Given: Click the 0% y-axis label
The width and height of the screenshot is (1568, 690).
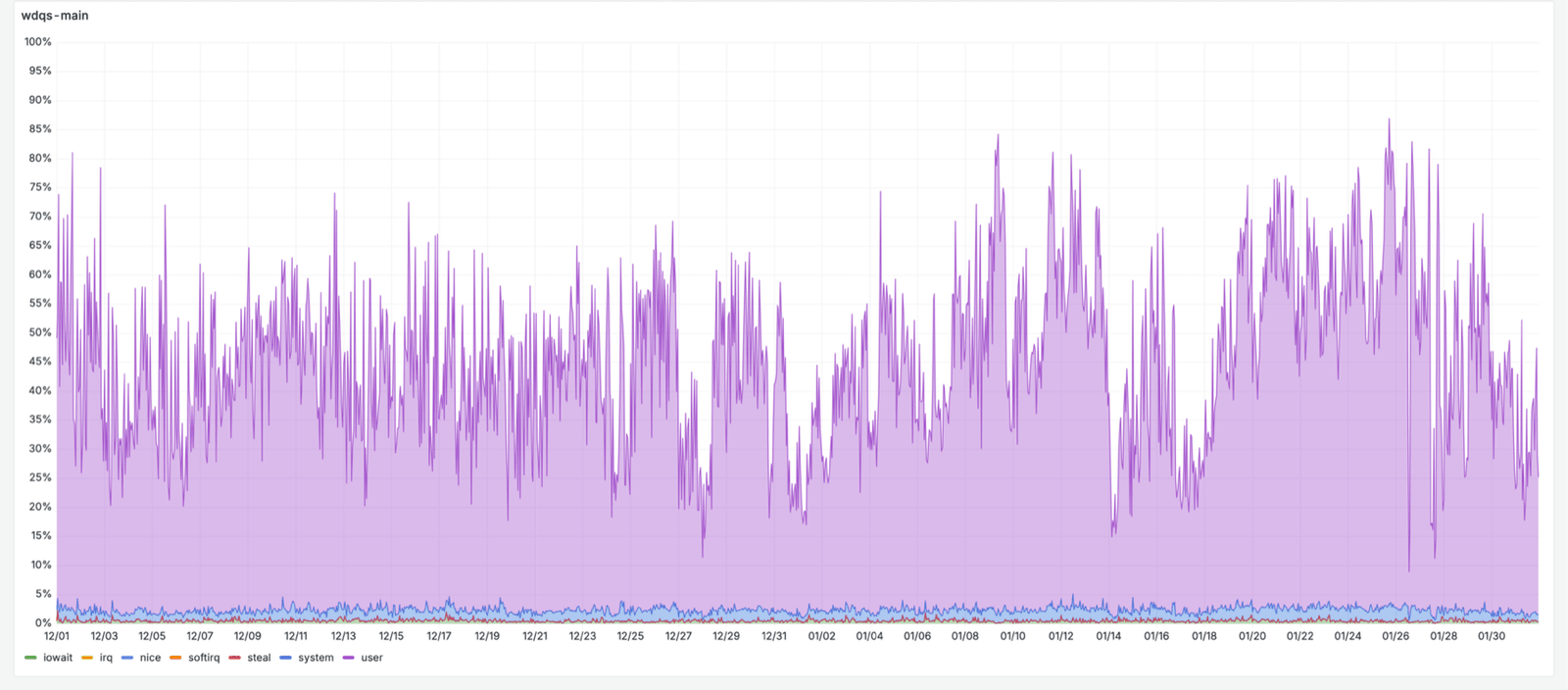Looking at the screenshot, I should (x=43, y=622).
